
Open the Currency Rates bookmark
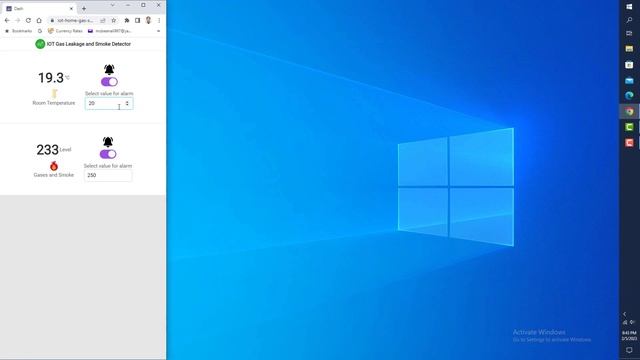click(x=65, y=31)
